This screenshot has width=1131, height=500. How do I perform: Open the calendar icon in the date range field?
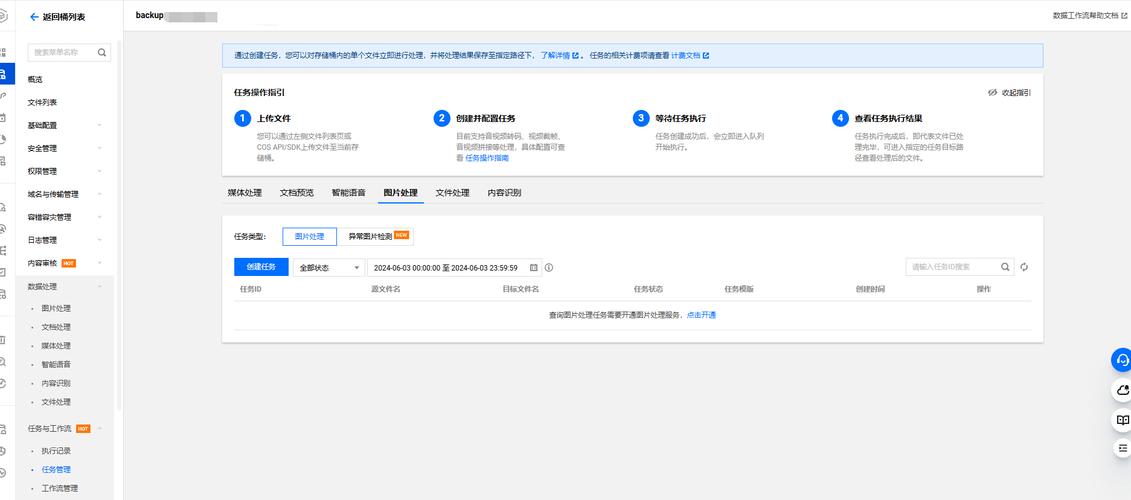[534, 268]
